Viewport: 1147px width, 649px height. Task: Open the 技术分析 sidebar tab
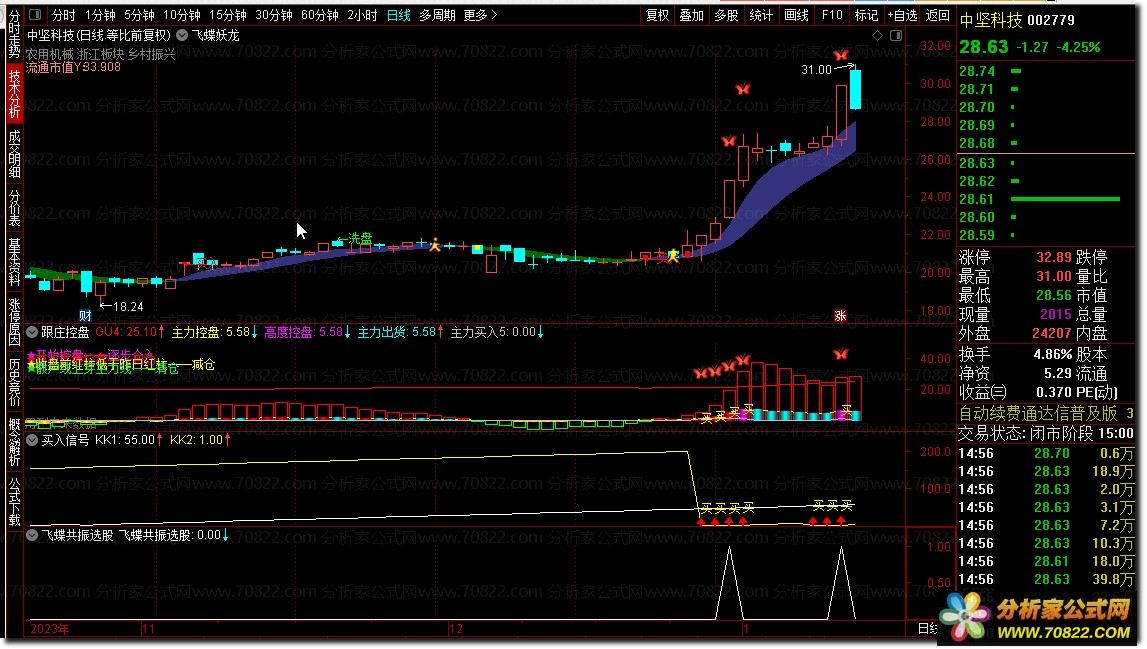14,94
